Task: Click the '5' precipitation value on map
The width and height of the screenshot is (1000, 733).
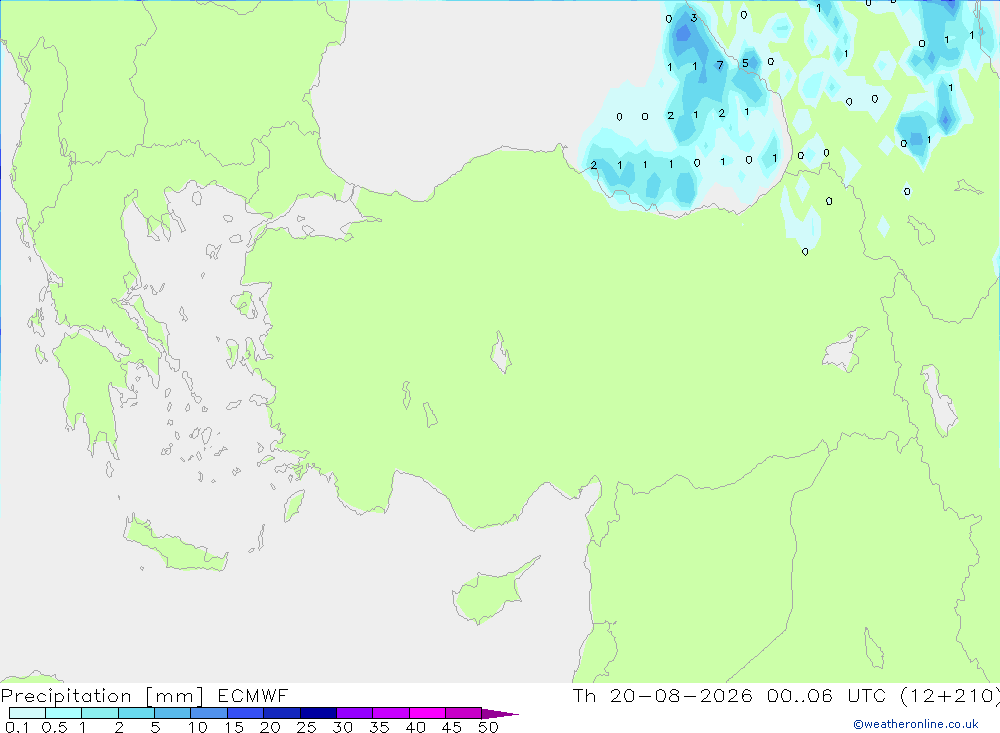Action: 745,63
